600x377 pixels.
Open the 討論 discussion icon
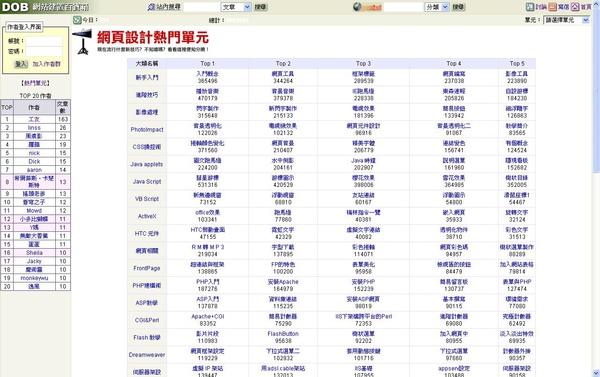[x=530, y=7]
